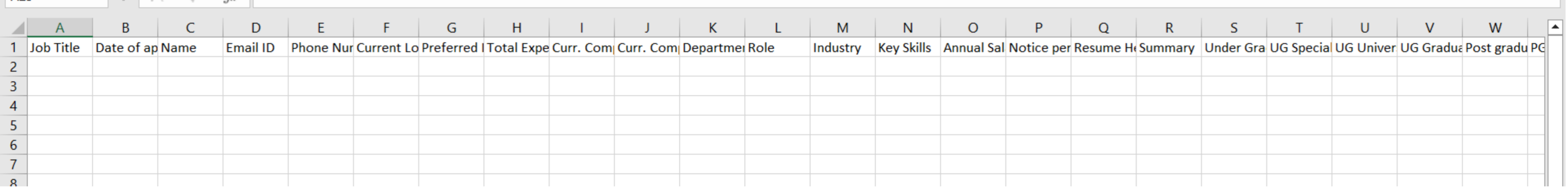Click the row 4 header number
The height and width of the screenshot is (188, 1568).
tap(13, 106)
